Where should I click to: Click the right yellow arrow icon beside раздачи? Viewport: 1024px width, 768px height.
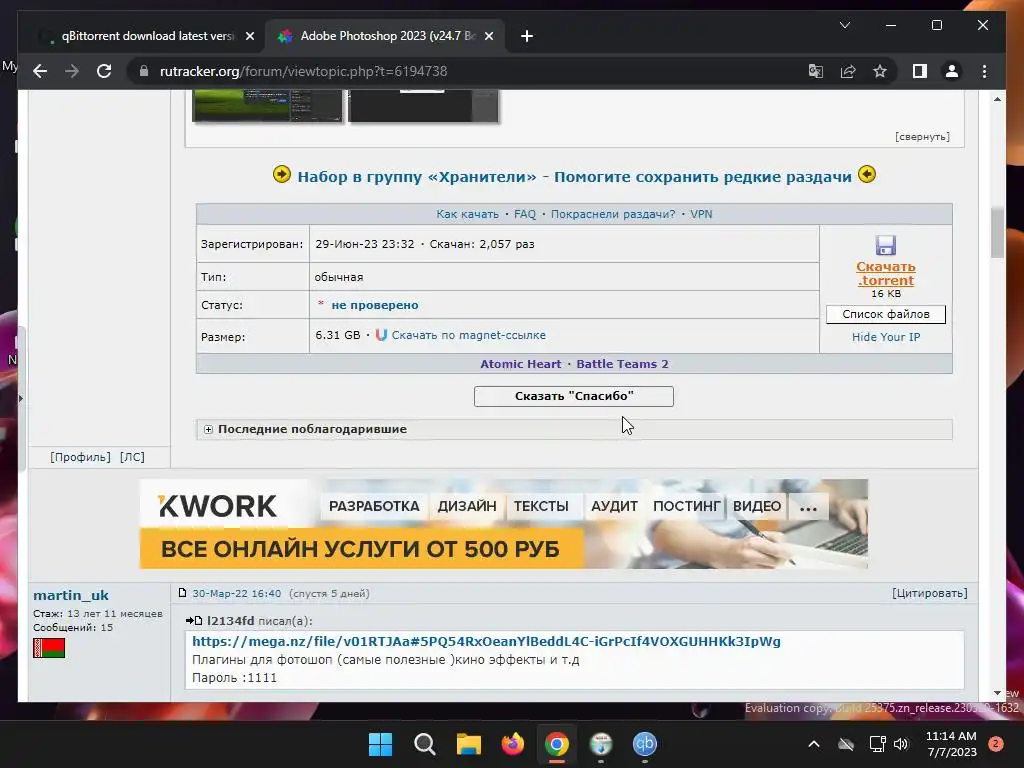pyautogui.click(x=867, y=174)
